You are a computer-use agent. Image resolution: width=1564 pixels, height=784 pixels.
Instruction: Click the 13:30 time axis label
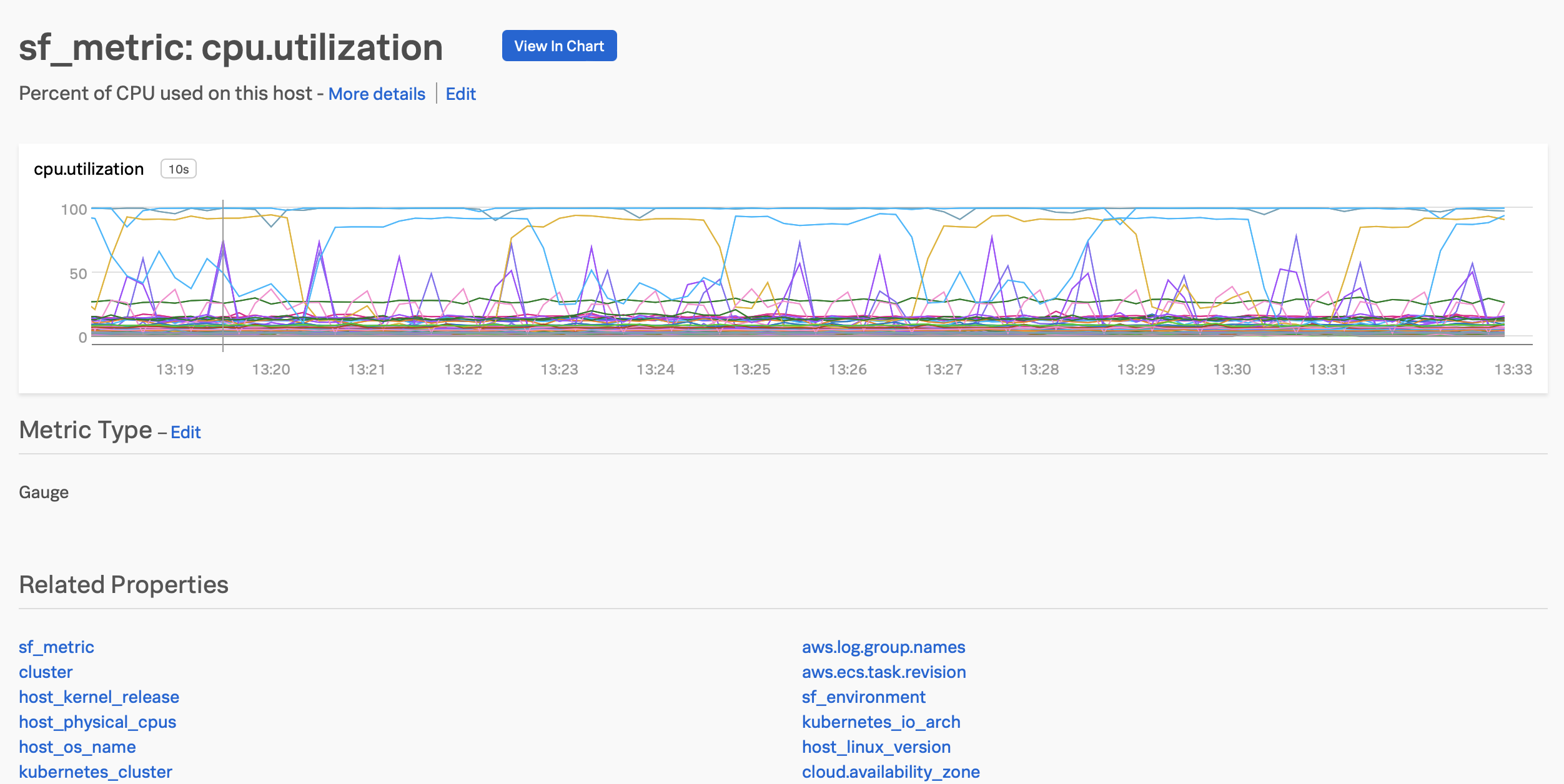[1232, 369]
